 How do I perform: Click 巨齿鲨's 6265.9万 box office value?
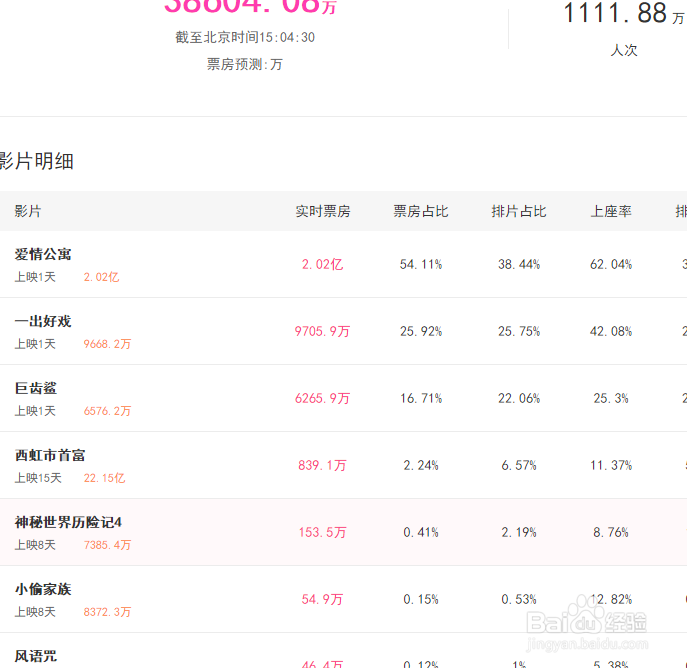(322, 399)
